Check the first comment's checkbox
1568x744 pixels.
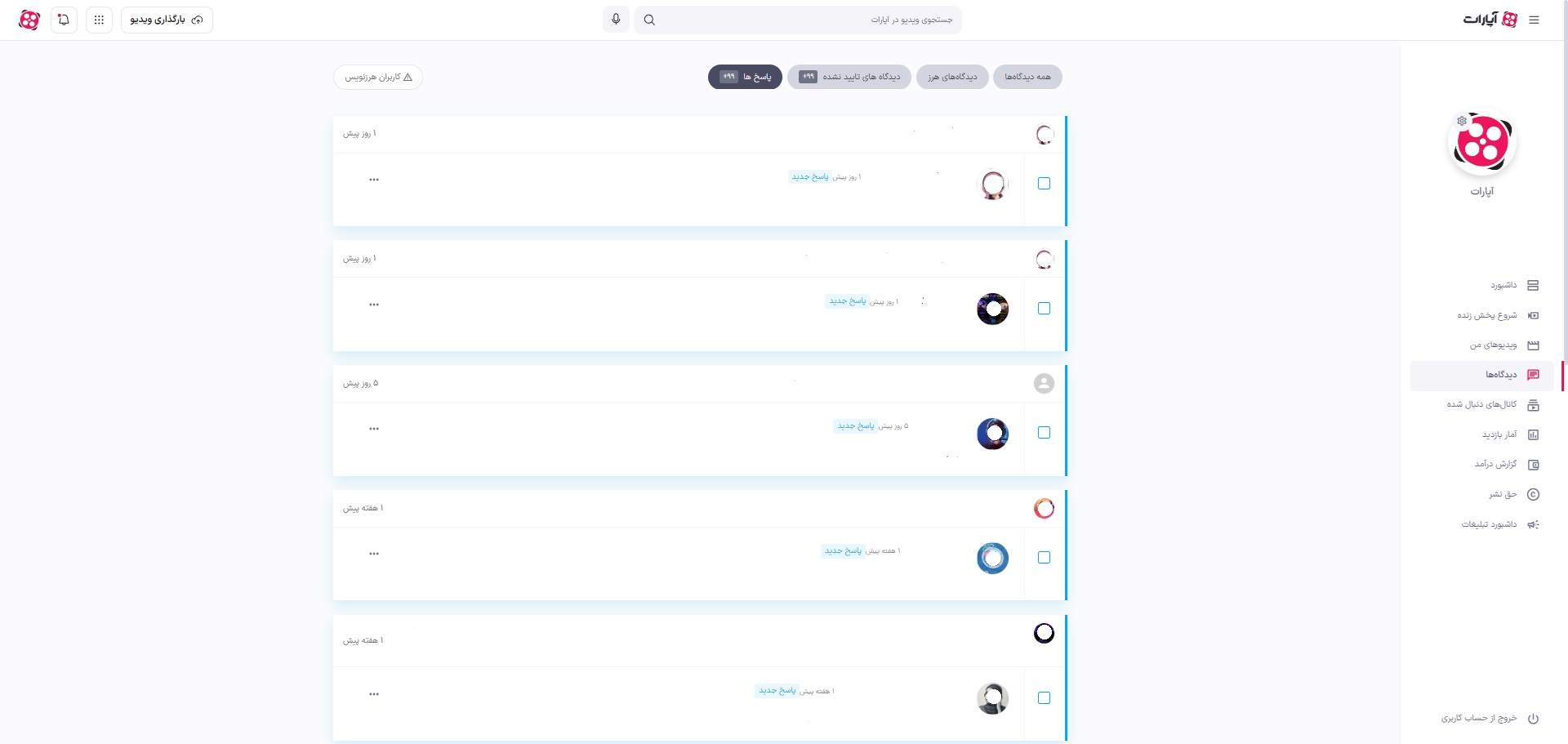(x=1044, y=183)
